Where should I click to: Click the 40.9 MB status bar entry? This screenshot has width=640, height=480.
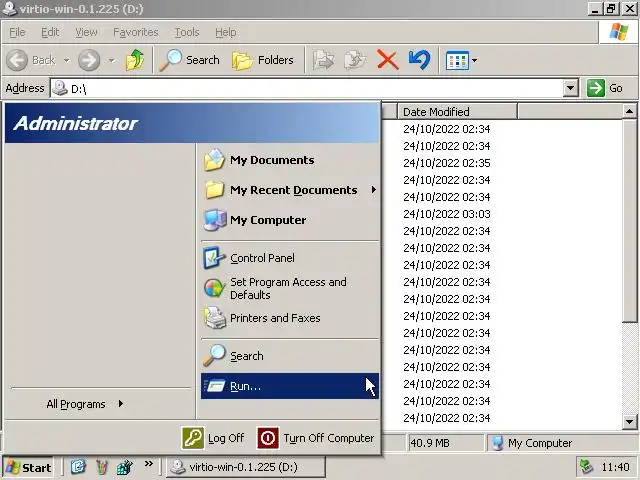446,443
